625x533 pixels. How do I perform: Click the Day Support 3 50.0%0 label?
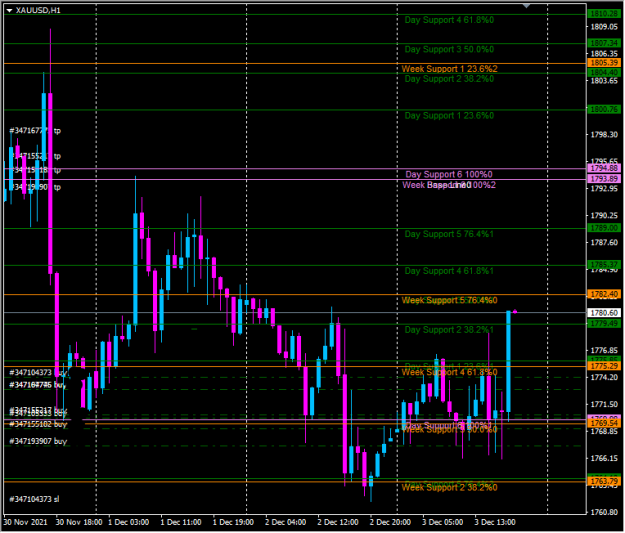(x=449, y=49)
